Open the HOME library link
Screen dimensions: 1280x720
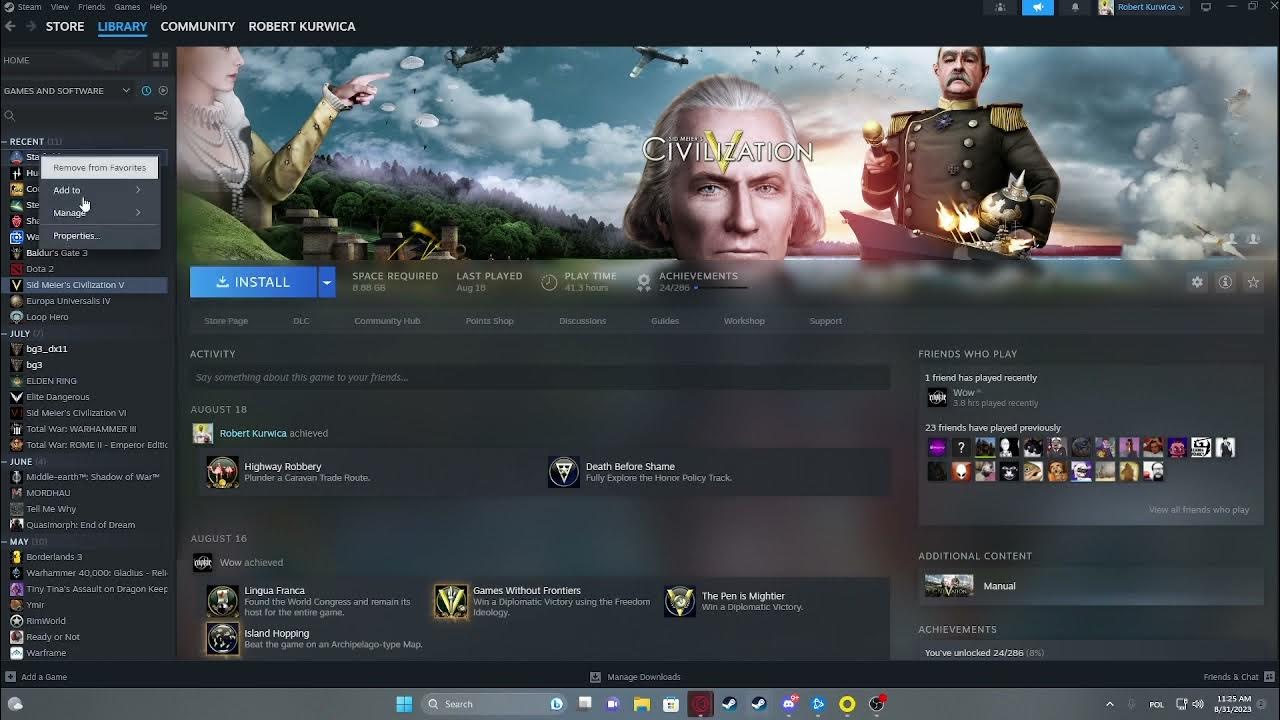(17, 60)
